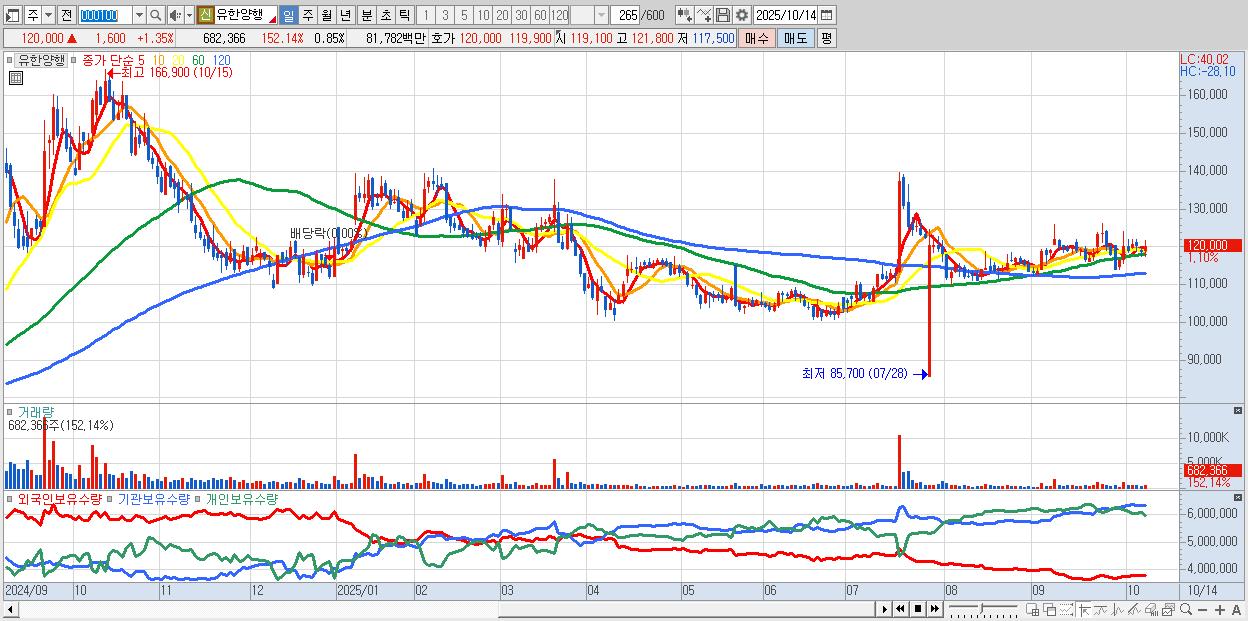Select the 일 daily period tab
The width and height of the screenshot is (1248, 621).
(x=288, y=15)
